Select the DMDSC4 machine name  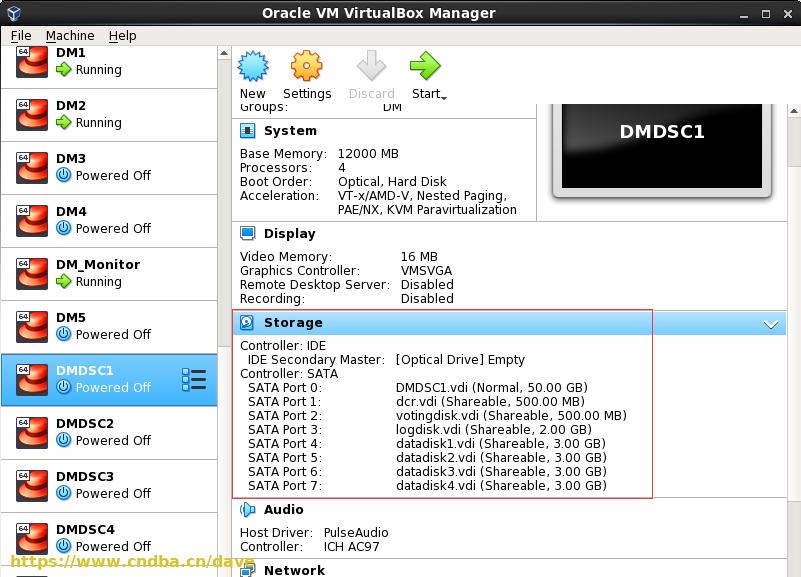[85, 530]
